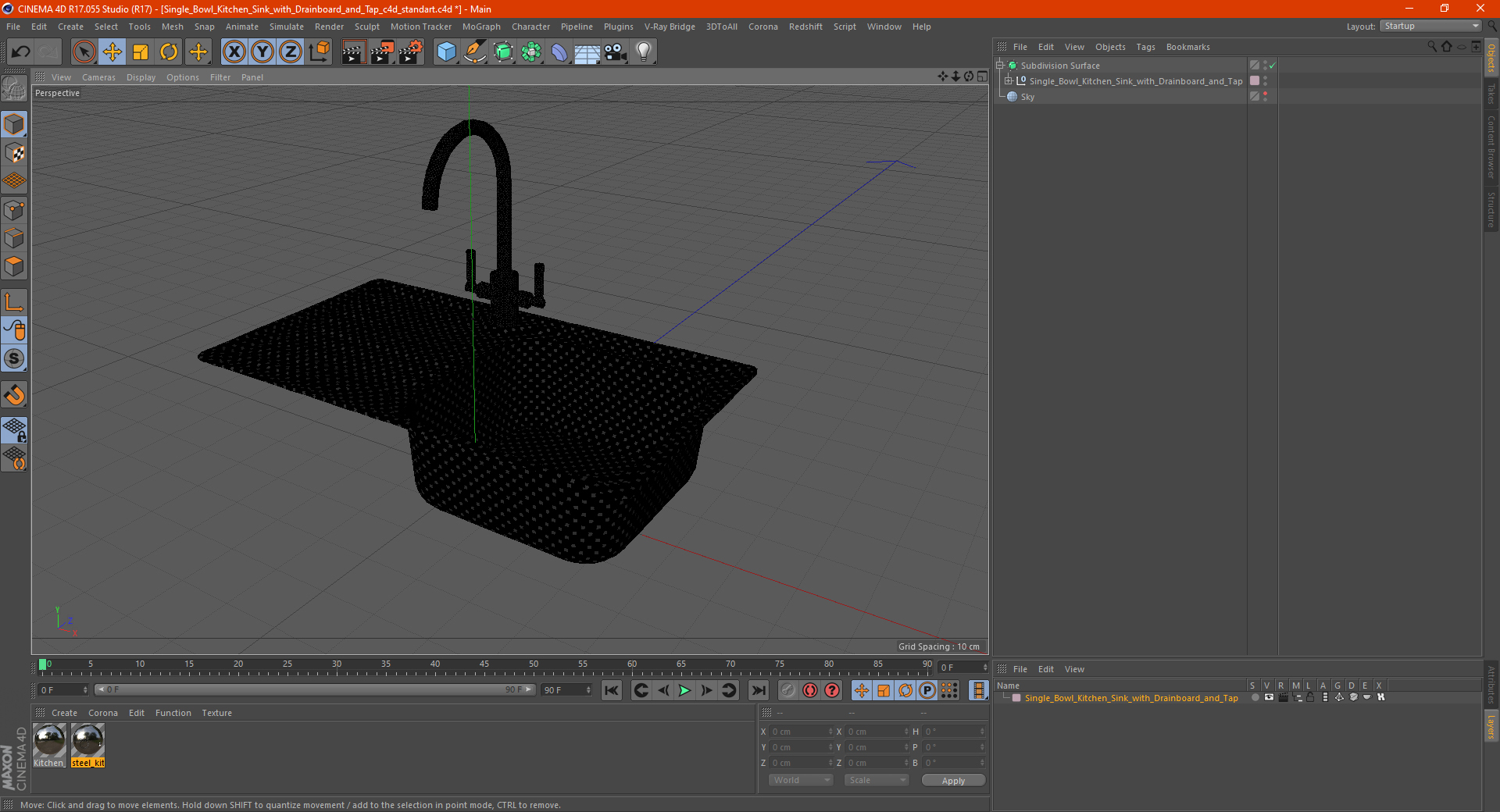Add a Subdivision Surface generator icon

click(x=503, y=52)
